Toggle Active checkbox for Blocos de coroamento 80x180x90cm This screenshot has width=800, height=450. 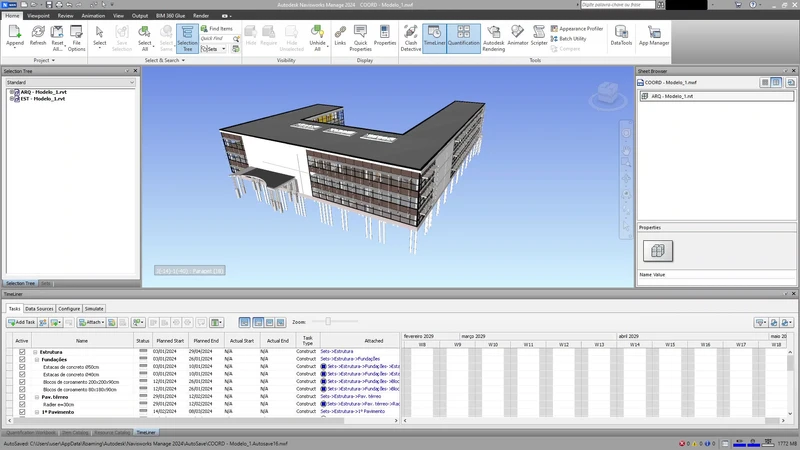point(22,389)
